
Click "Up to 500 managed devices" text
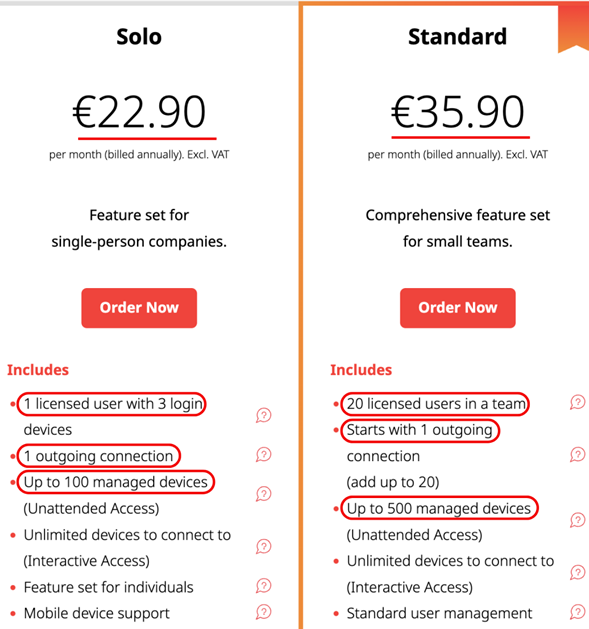[x=439, y=508]
